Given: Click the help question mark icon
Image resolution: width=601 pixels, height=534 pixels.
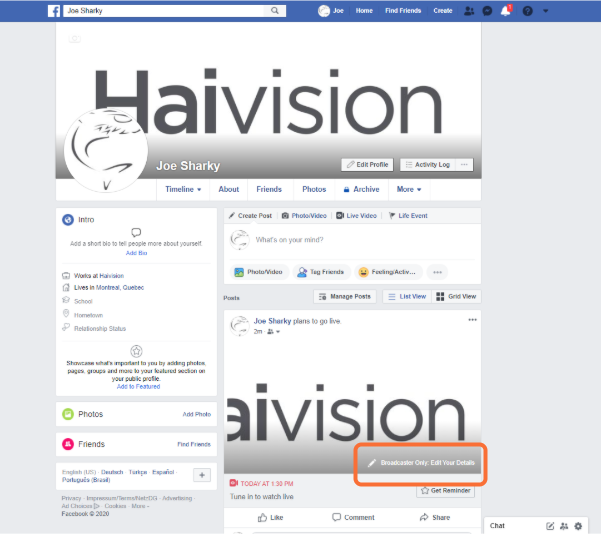Looking at the screenshot, I should coord(527,11).
